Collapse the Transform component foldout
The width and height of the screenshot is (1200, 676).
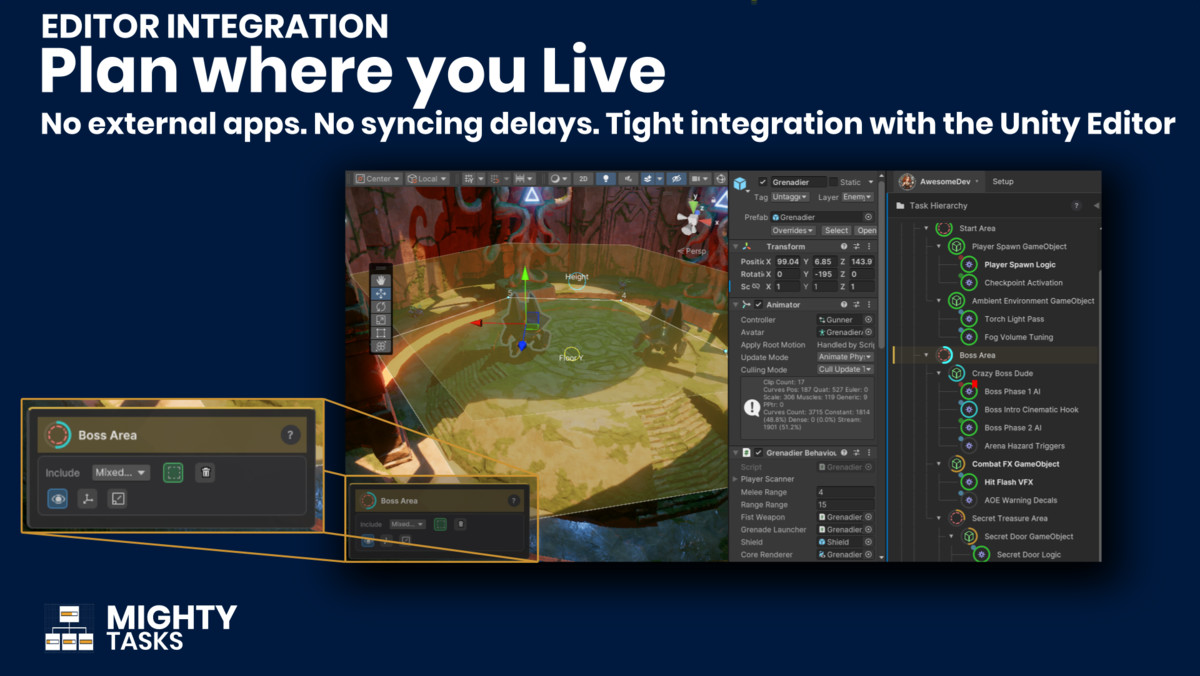[x=737, y=247]
